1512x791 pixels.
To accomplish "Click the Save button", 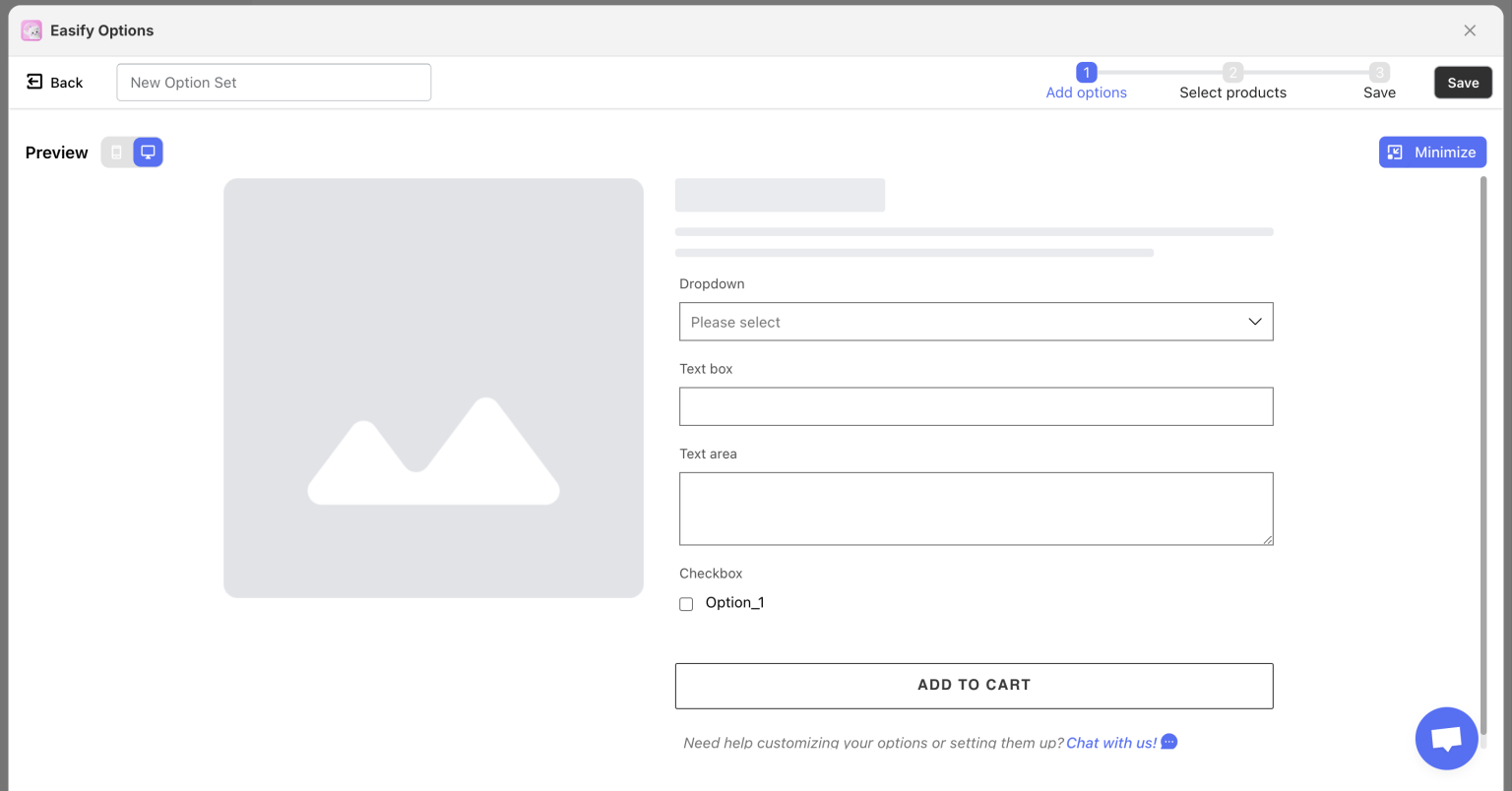I will (1463, 82).
